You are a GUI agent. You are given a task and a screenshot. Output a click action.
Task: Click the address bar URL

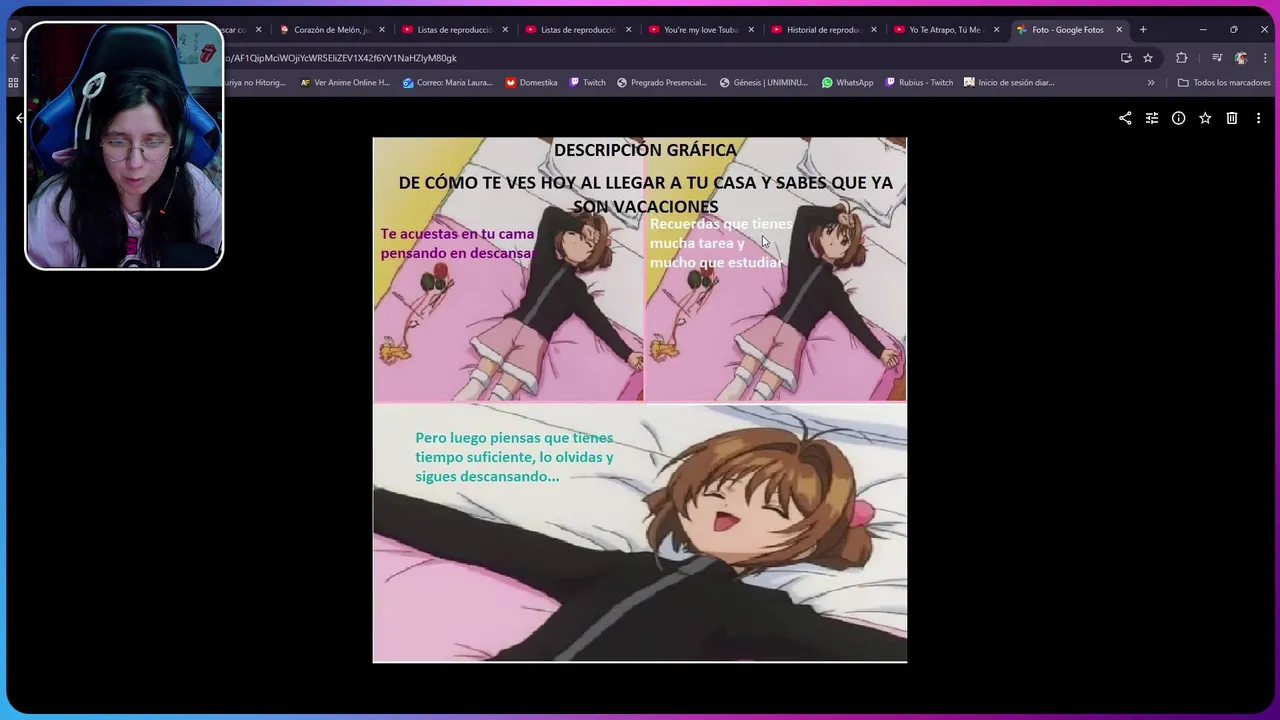(x=341, y=58)
